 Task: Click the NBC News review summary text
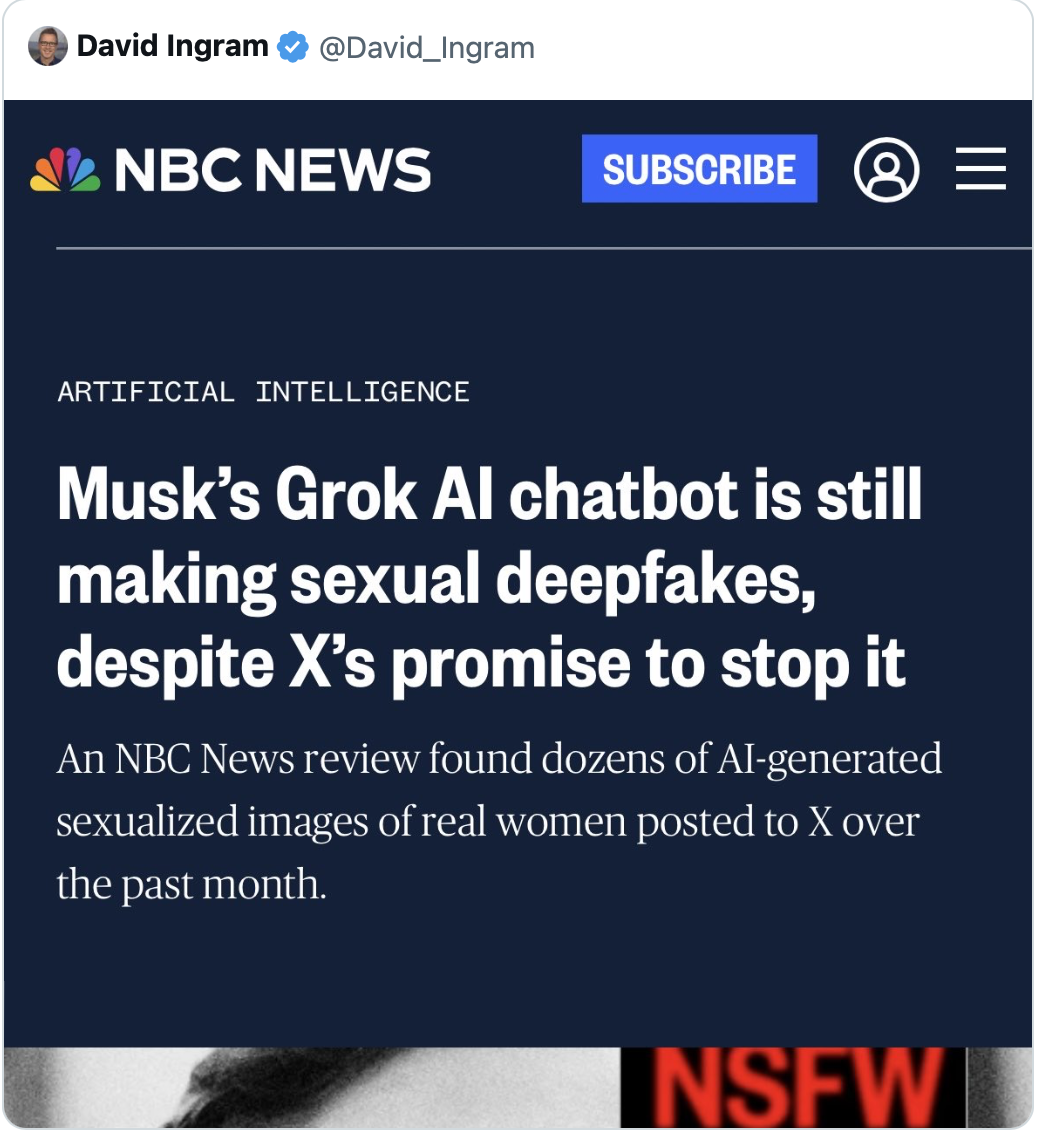click(498, 821)
